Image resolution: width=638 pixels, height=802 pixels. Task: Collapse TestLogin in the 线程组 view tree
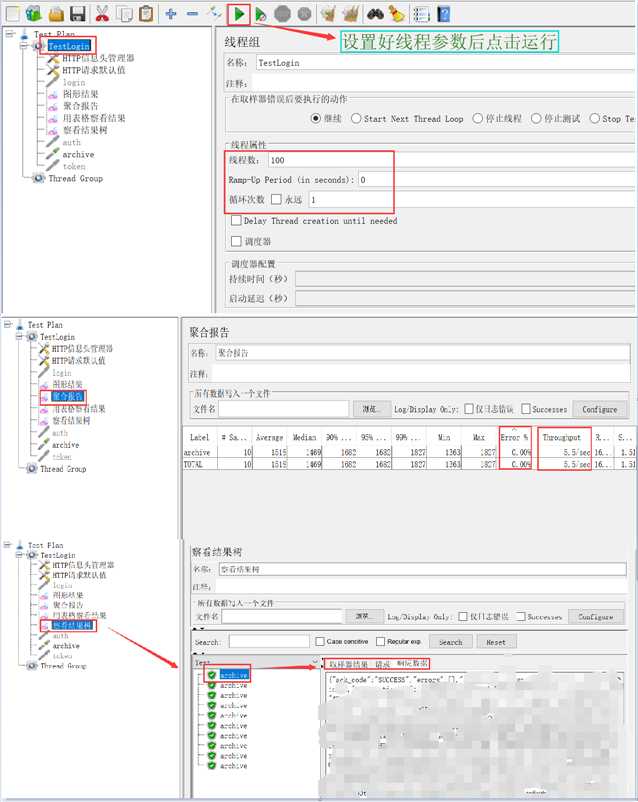[24, 46]
